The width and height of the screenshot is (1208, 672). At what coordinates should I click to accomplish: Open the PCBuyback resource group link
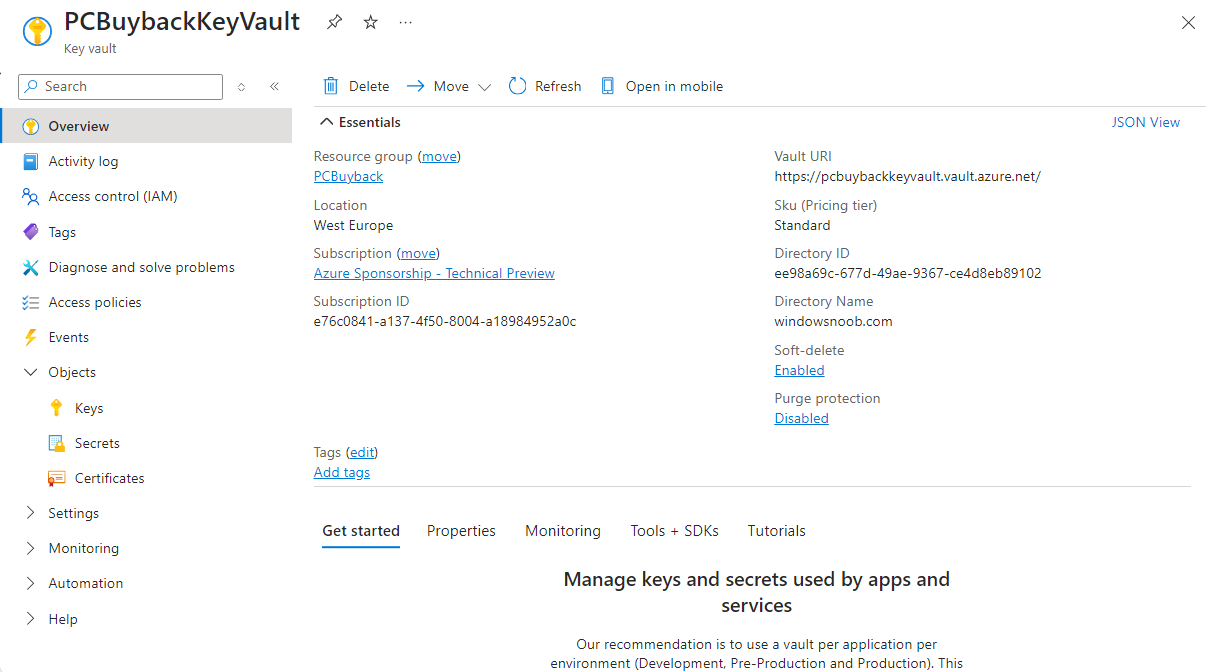(x=348, y=176)
